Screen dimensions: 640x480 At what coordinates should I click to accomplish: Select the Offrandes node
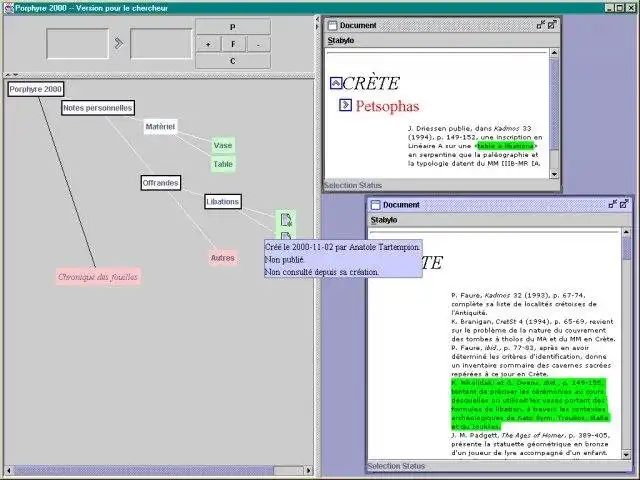160,183
